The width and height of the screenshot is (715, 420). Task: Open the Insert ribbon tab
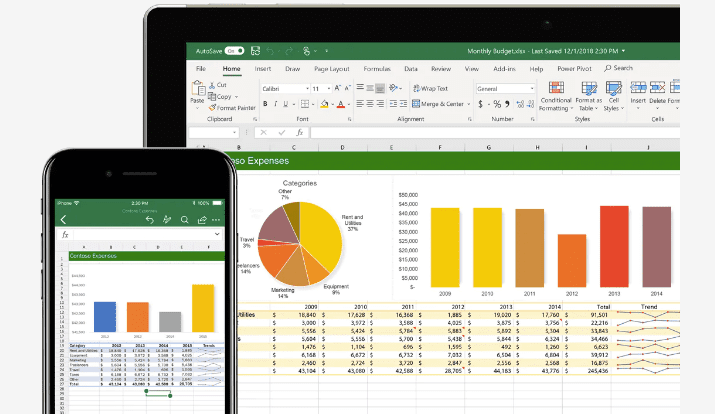click(x=263, y=69)
